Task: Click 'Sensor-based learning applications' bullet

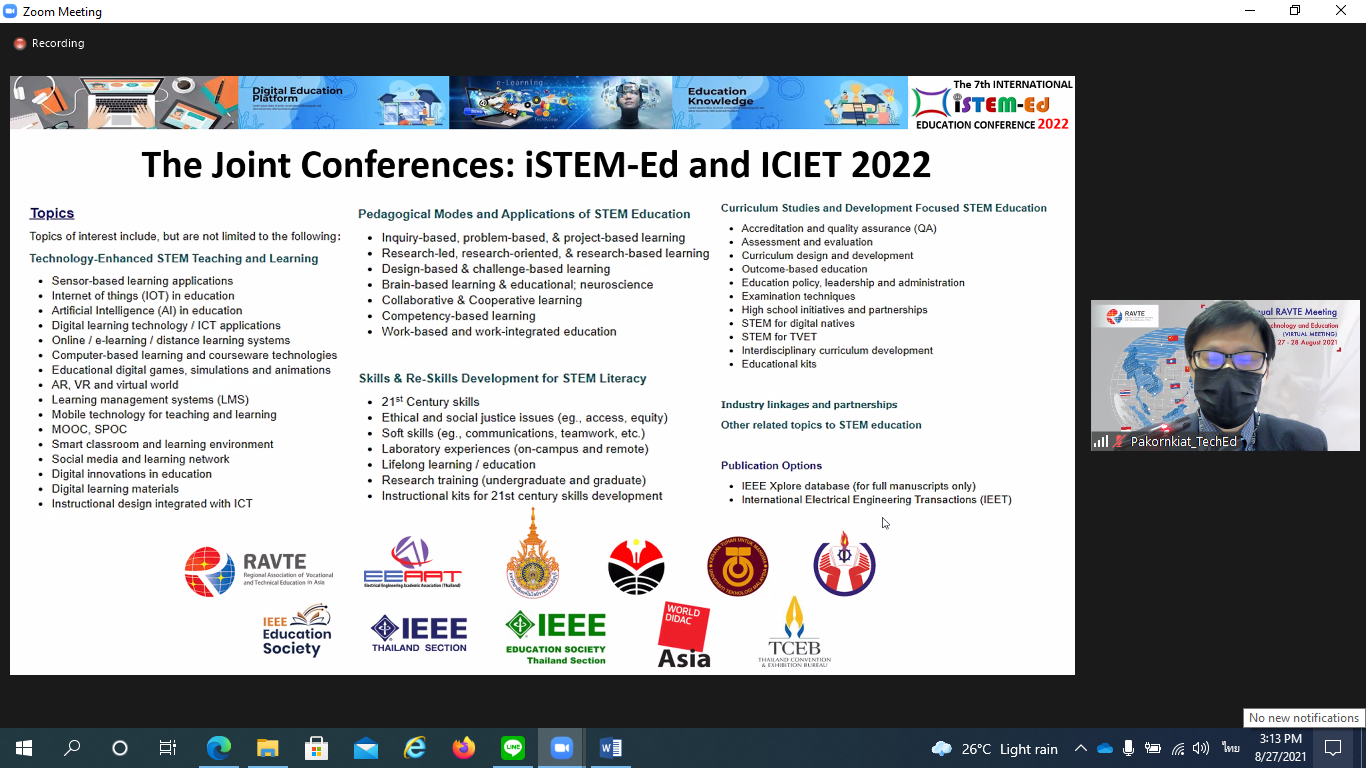Action: pyautogui.click(x=142, y=281)
